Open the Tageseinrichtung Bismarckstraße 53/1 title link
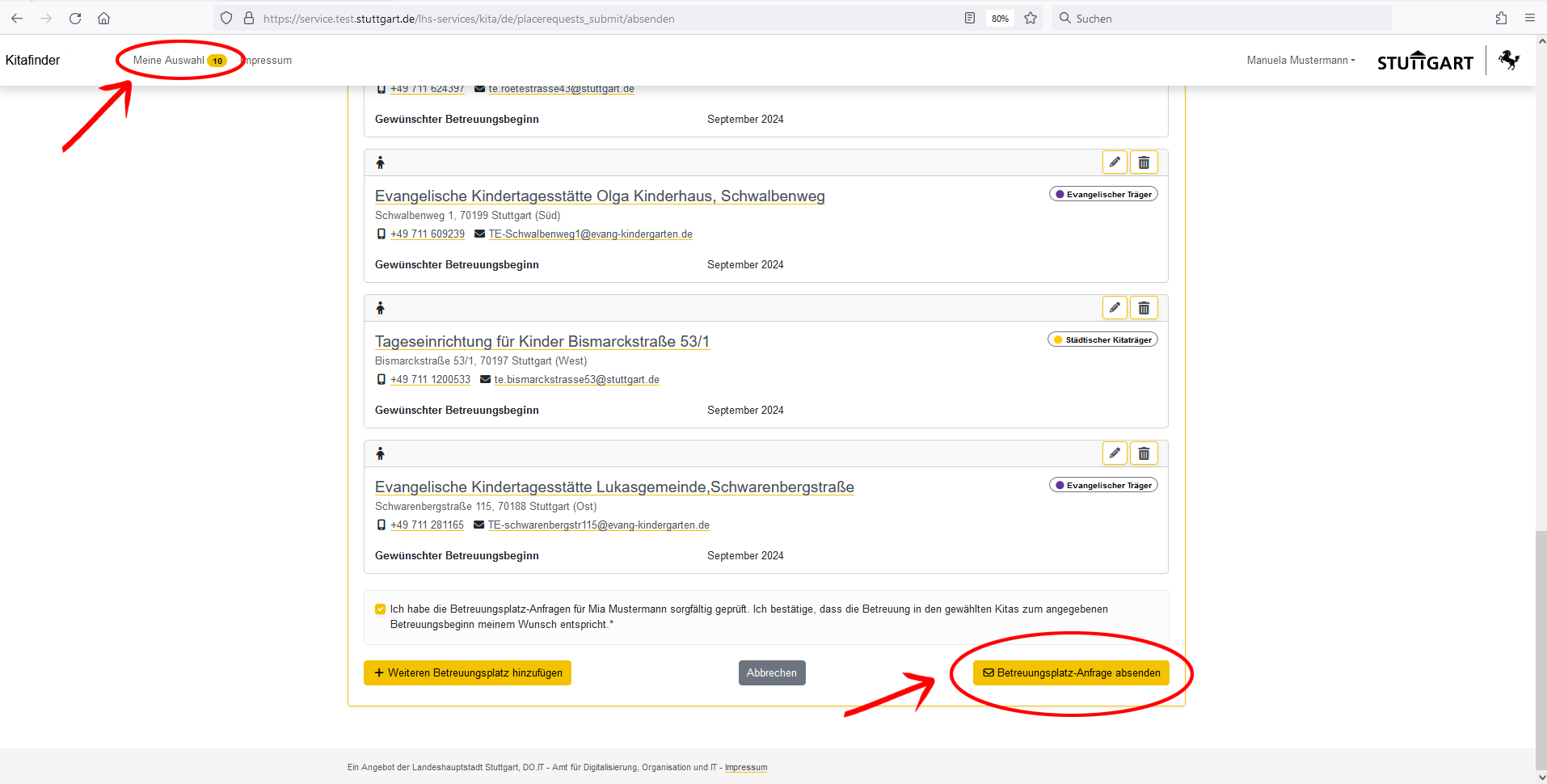 coord(542,342)
